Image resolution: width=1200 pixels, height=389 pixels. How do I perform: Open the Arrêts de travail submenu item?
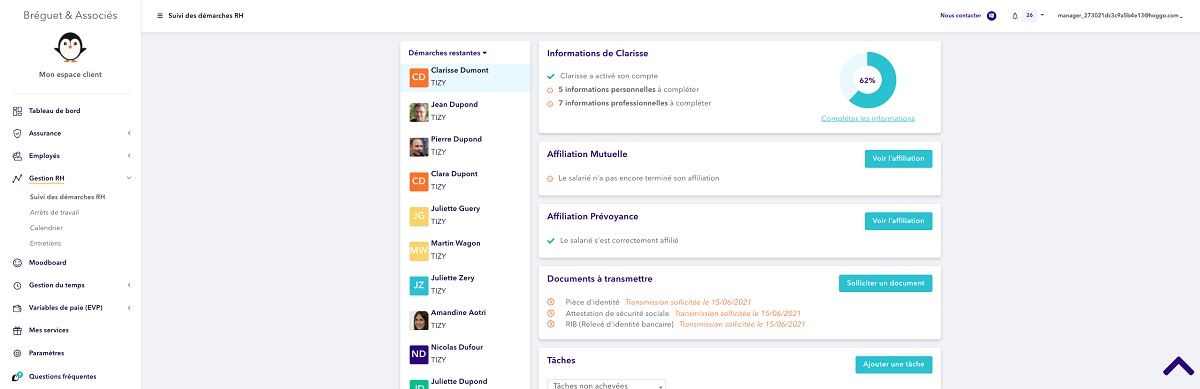coord(54,212)
